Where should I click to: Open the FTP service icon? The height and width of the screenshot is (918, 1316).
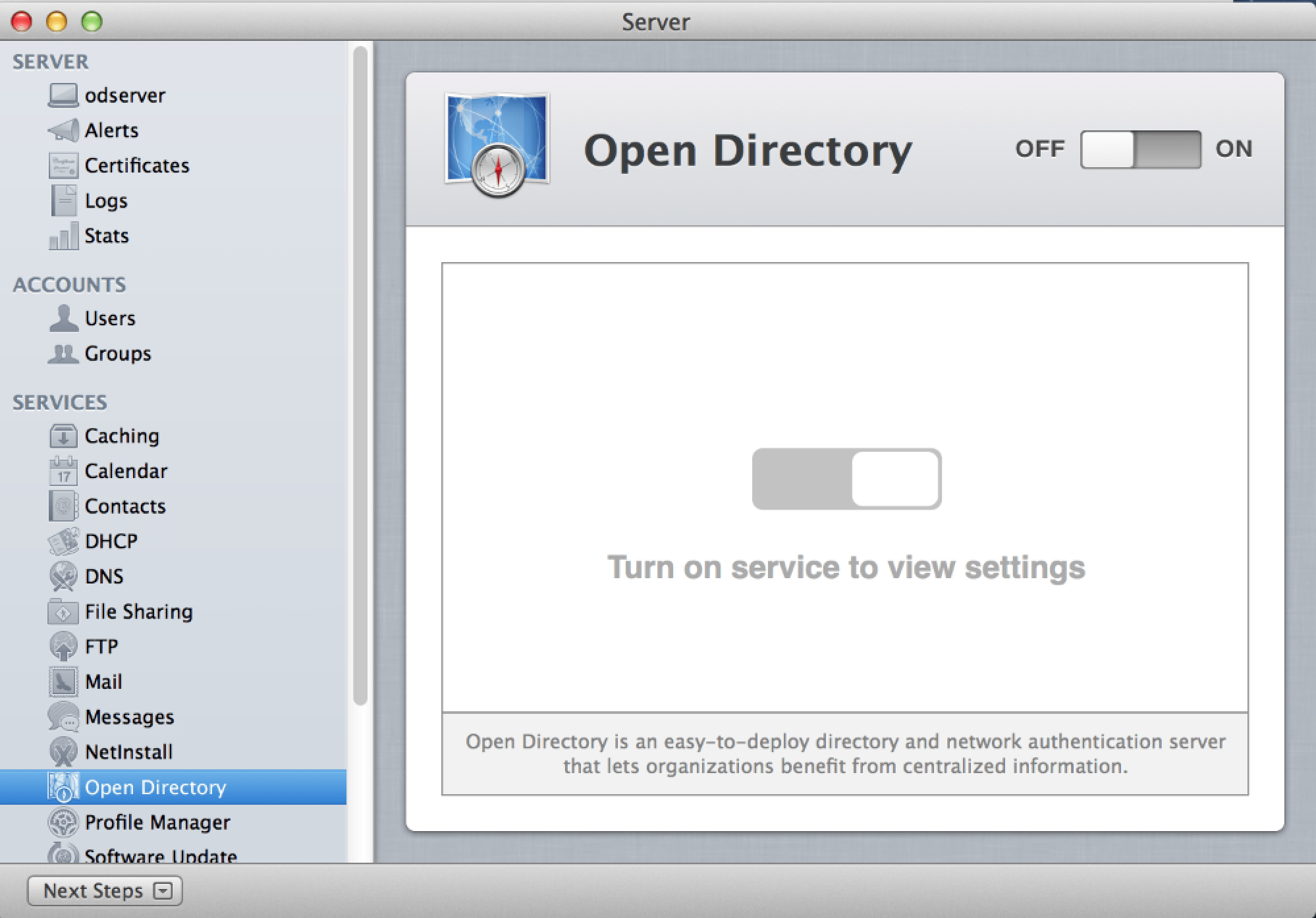click(63, 646)
